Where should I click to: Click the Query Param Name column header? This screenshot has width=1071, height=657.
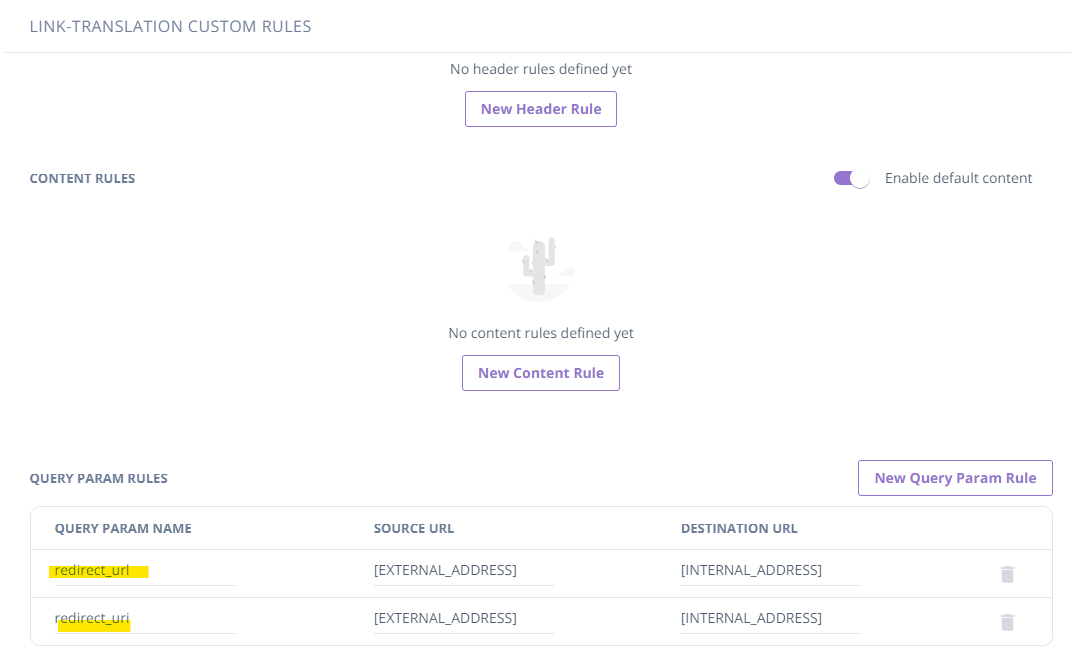click(123, 528)
